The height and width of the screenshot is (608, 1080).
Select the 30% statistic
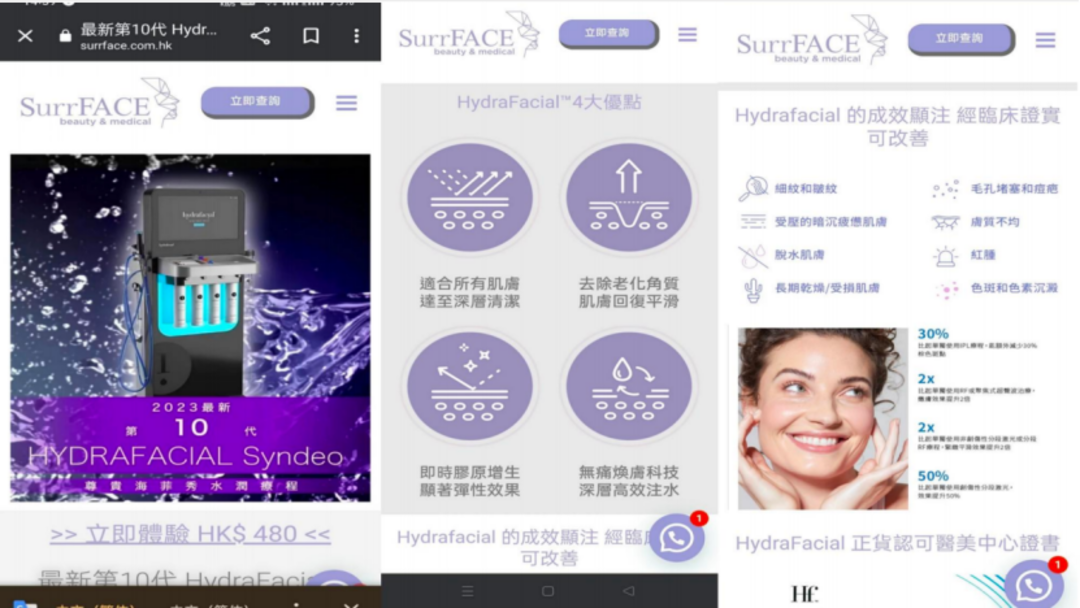click(x=933, y=334)
